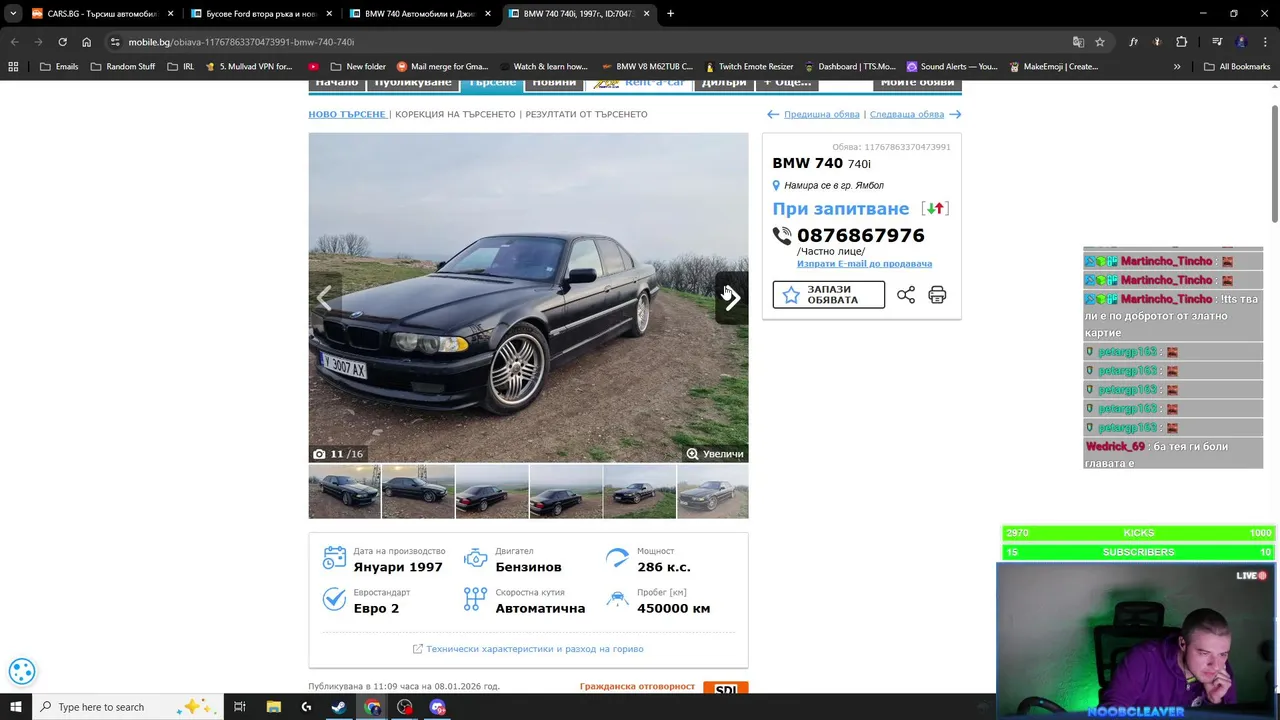Open OBS Studio from the taskbar
Screen dimensions: 1280x720
[404, 707]
